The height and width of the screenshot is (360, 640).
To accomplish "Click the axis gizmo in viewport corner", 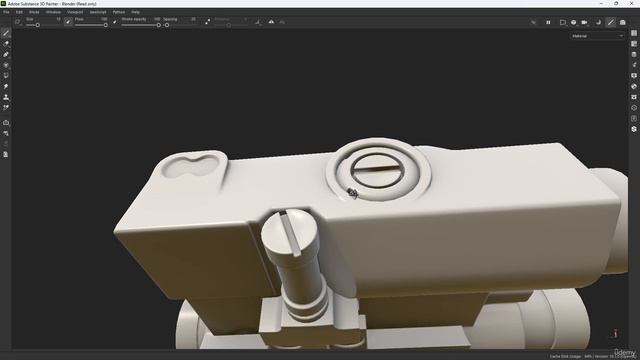I will tap(615, 333).
